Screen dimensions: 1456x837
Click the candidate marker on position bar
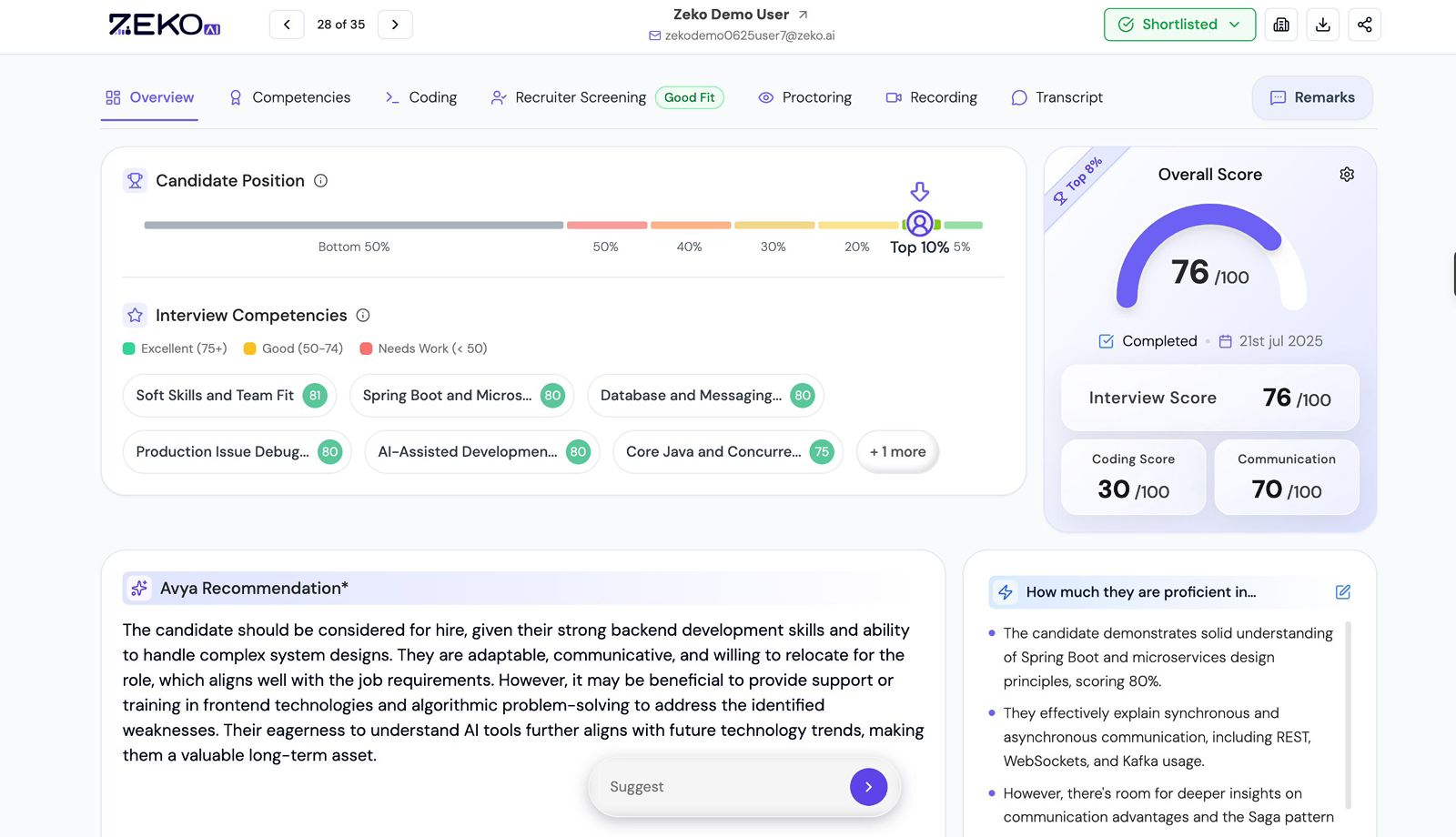click(x=920, y=224)
